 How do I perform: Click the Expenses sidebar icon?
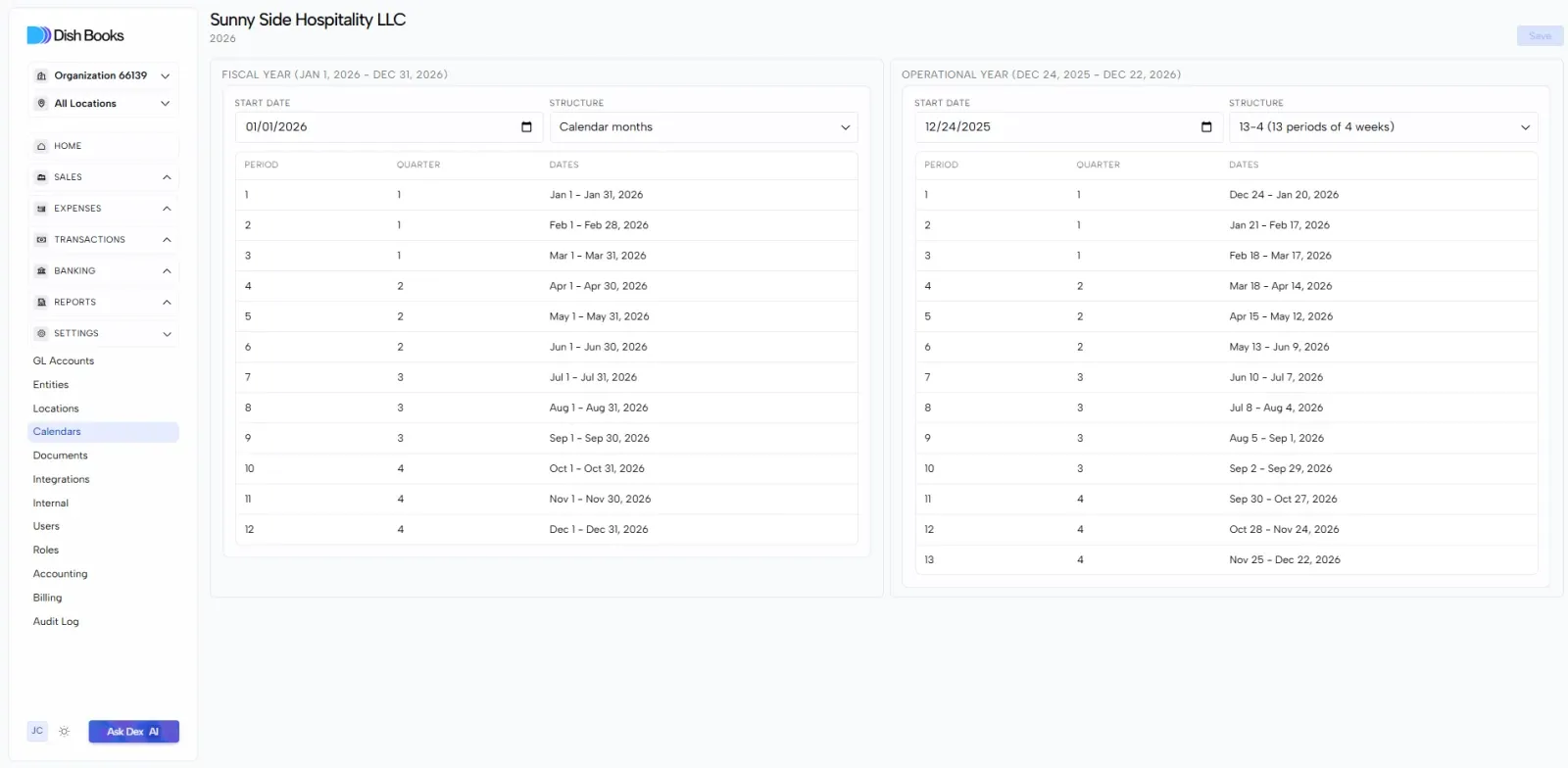click(x=41, y=209)
